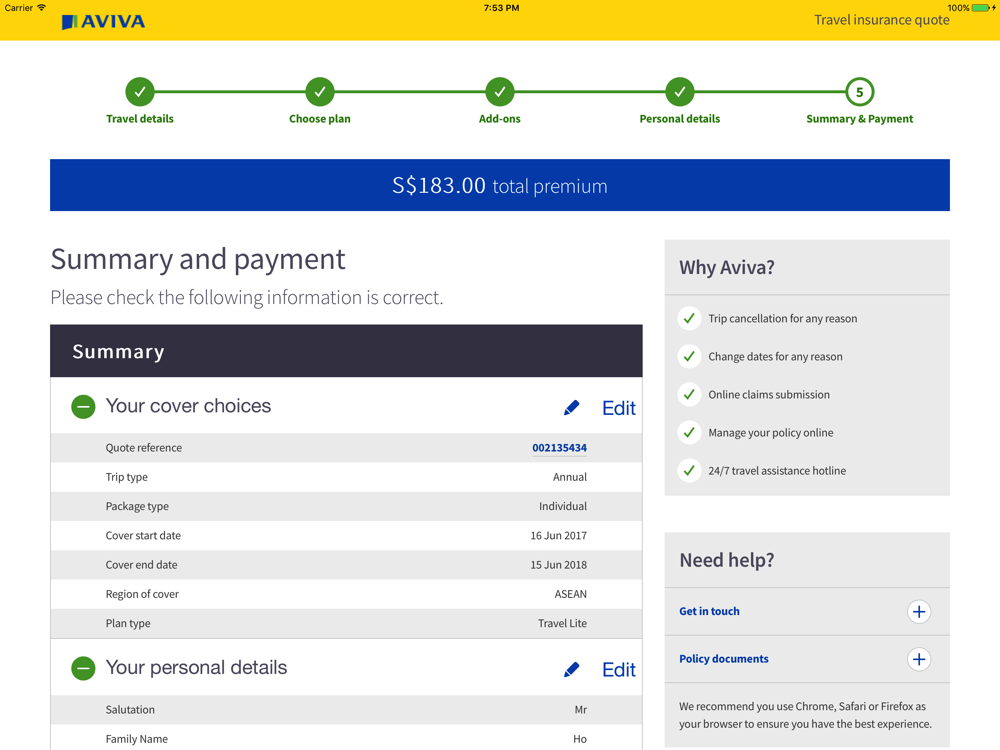1000x750 pixels.
Task: Click checkmark beside 24/7 travel assistance hotline
Action: [689, 471]
